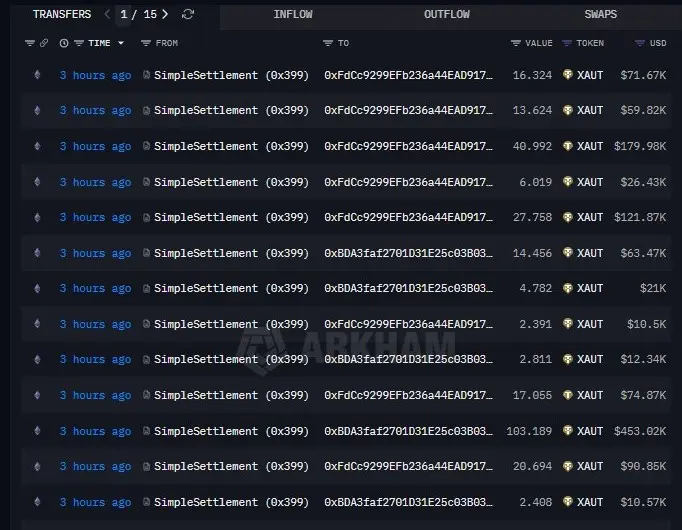
Task: Click the USD amount $74.87K
Action: [x=643, y=395]
